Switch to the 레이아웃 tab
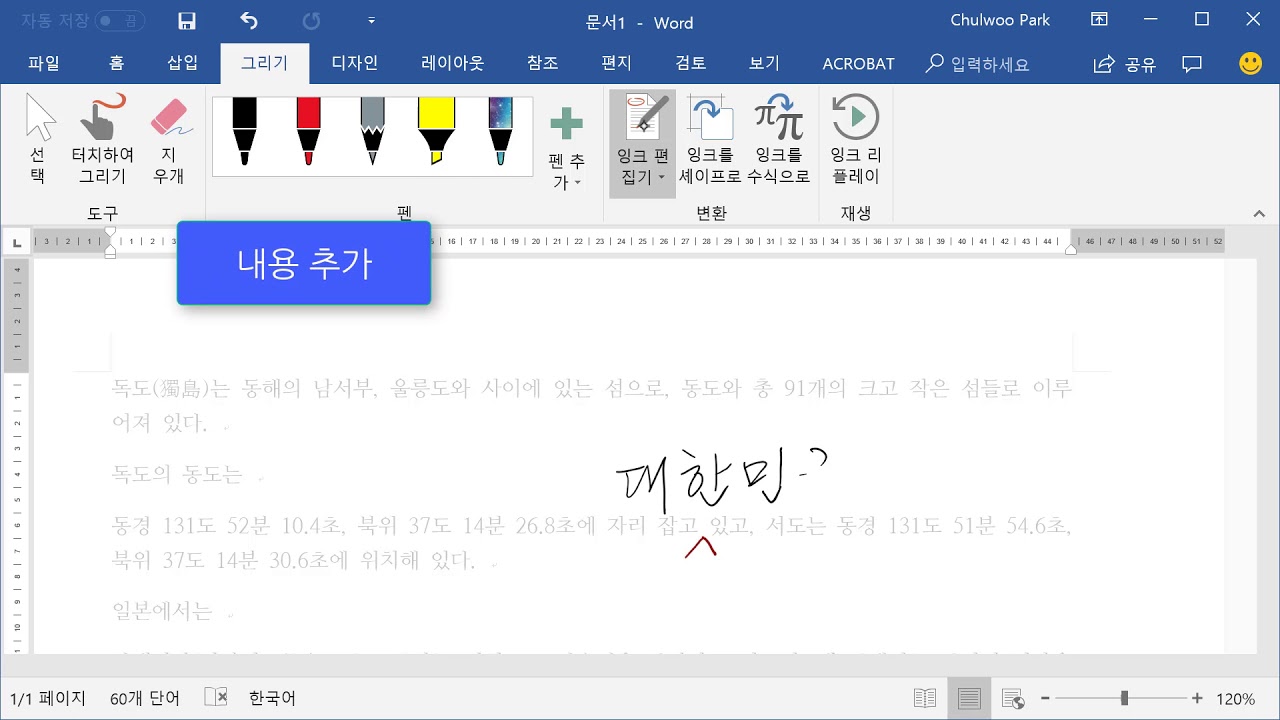1280x720 pixels. pyautogui.click(x=453, y=63)
